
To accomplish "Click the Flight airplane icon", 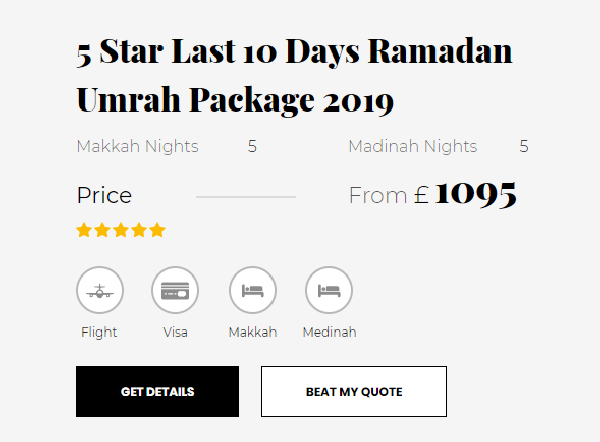I will (99, 291).
